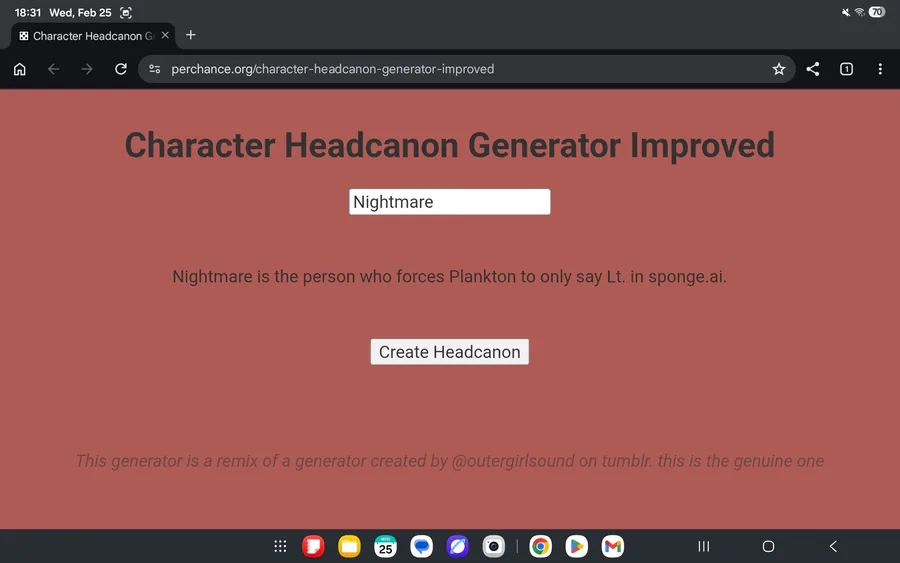Share the page using the share icon

[x=812, y=69]
